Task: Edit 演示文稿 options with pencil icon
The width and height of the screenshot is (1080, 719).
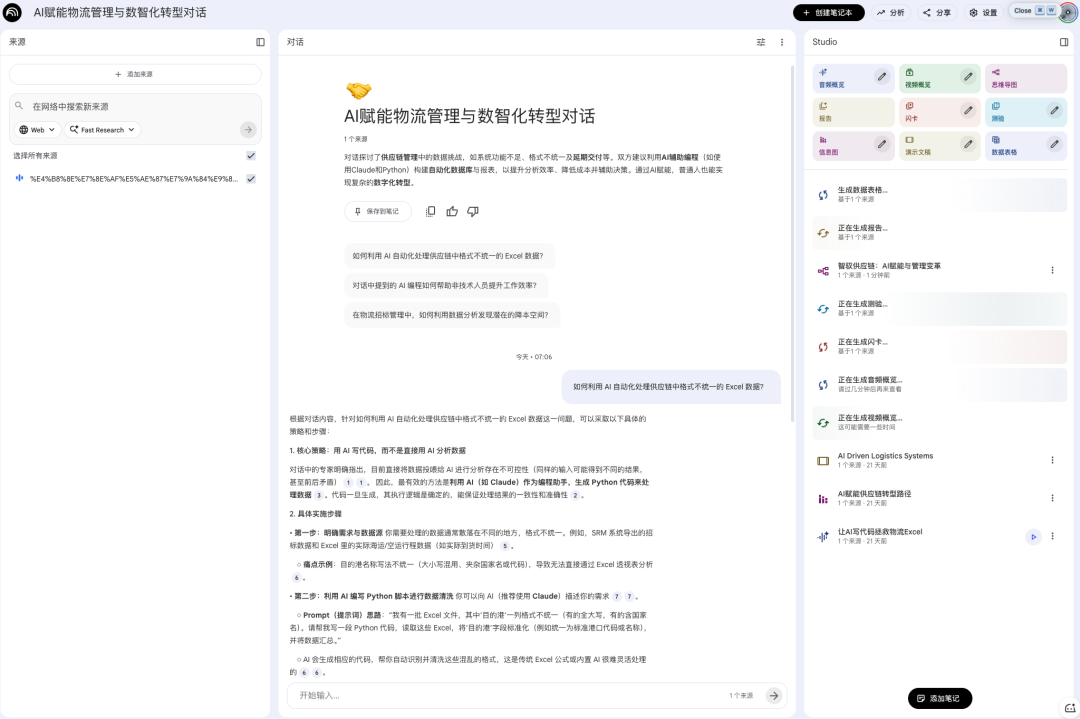Action: coord(968,144)
